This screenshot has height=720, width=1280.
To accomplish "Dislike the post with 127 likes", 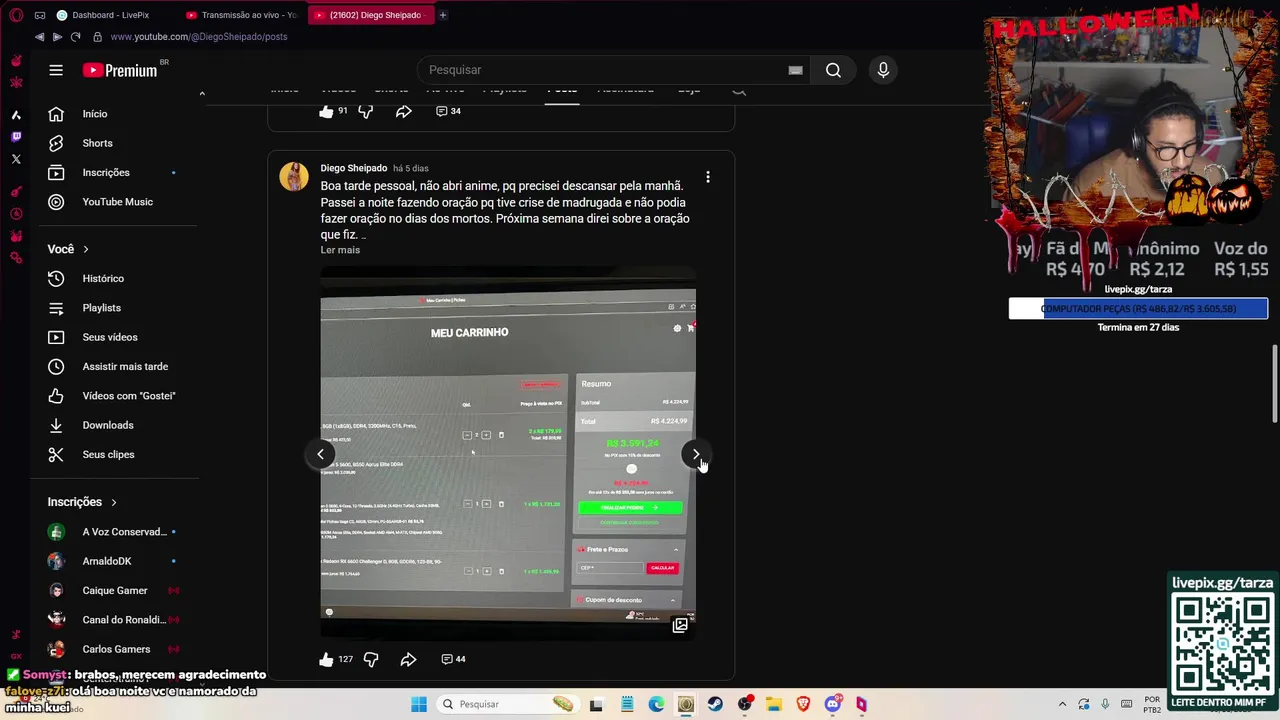I will point(371,659).
